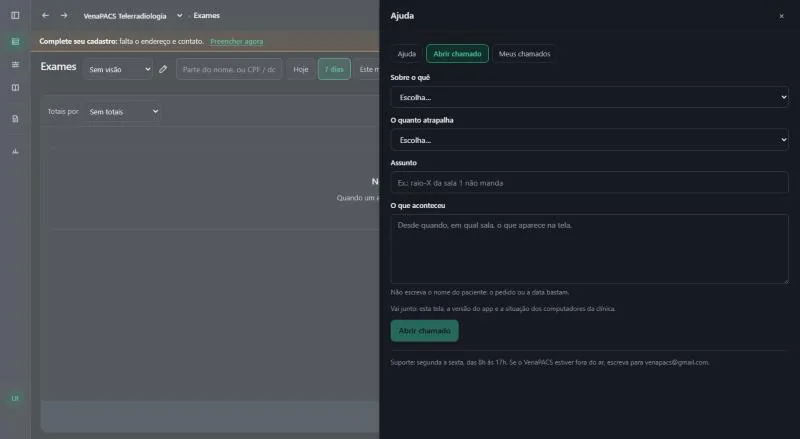This screenshot has height=439, width=800.
Task: Open the Sem totais totals dropdown
Action: [122, 111]
